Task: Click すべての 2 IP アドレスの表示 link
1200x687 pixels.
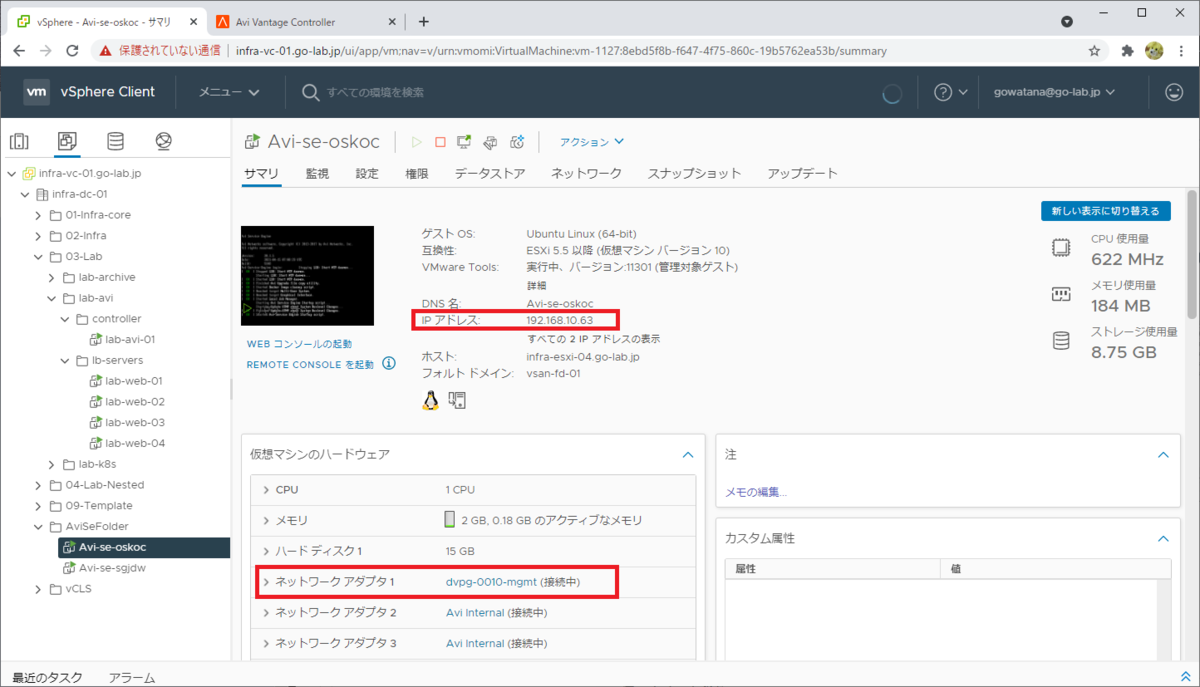Action: [x=593, y=338]
